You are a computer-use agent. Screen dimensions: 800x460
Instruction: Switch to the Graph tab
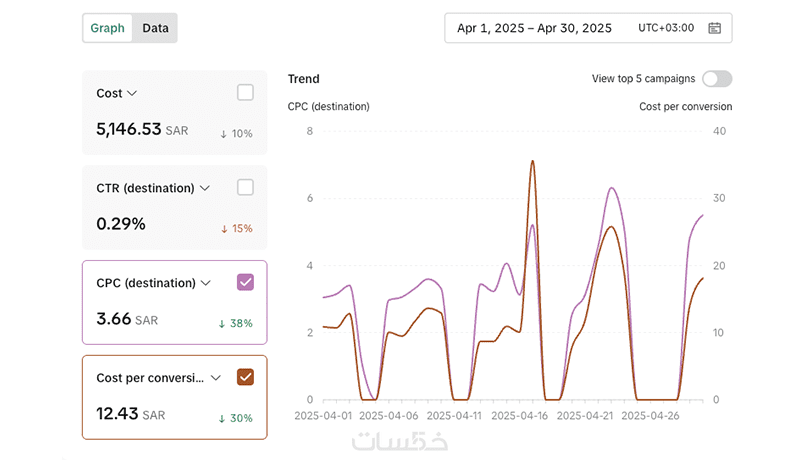(107, 28)
